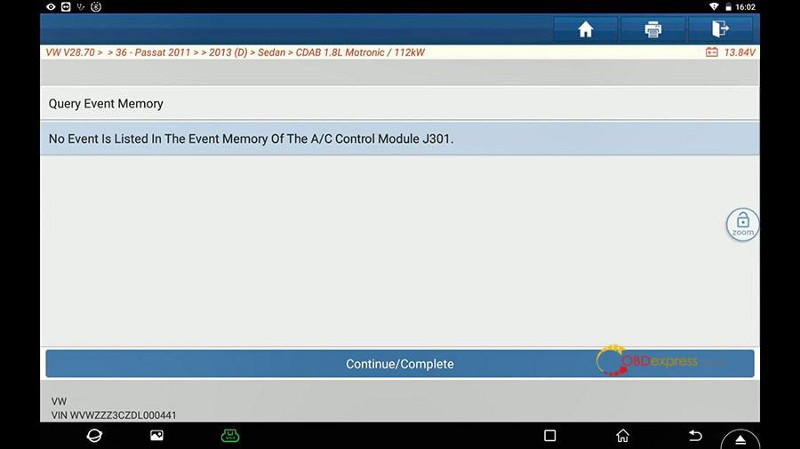The image size is (800, 449).
Task: Tap the battery voltage icon
Action: pos(712,52)
